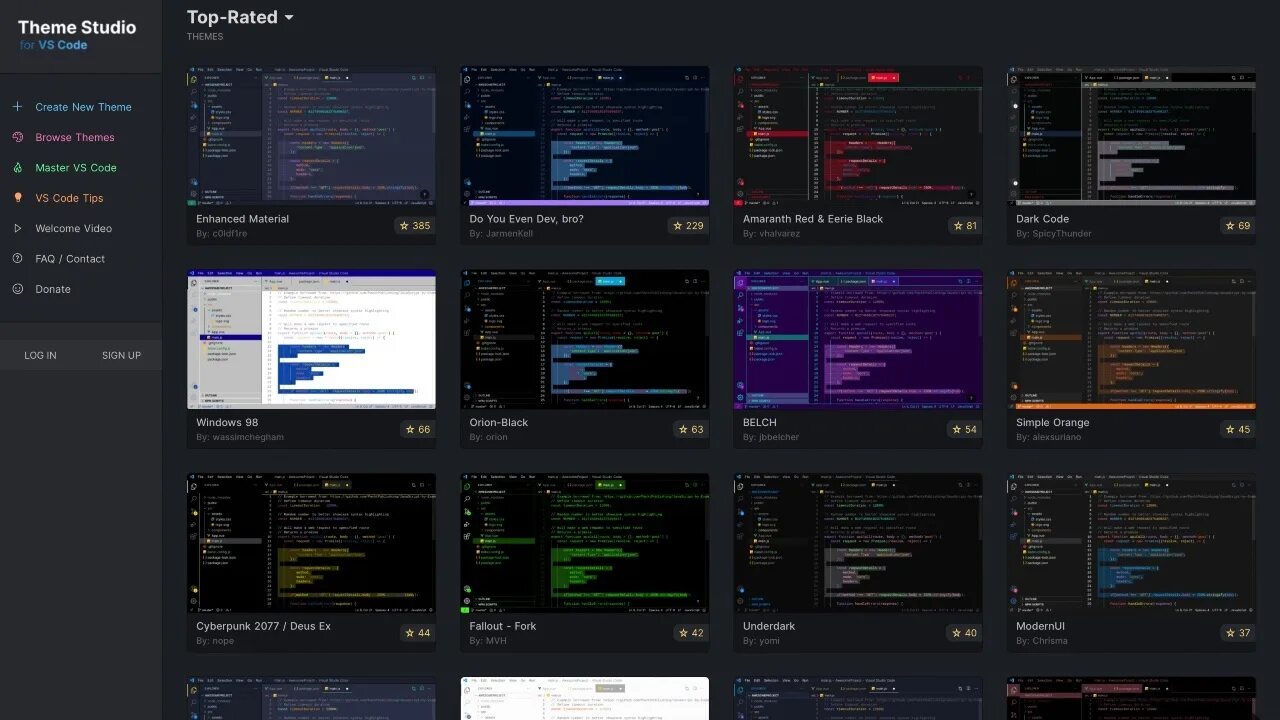Click the play icon beside Welcome Video
The image size is (1280, 720).
coord(17,228)
